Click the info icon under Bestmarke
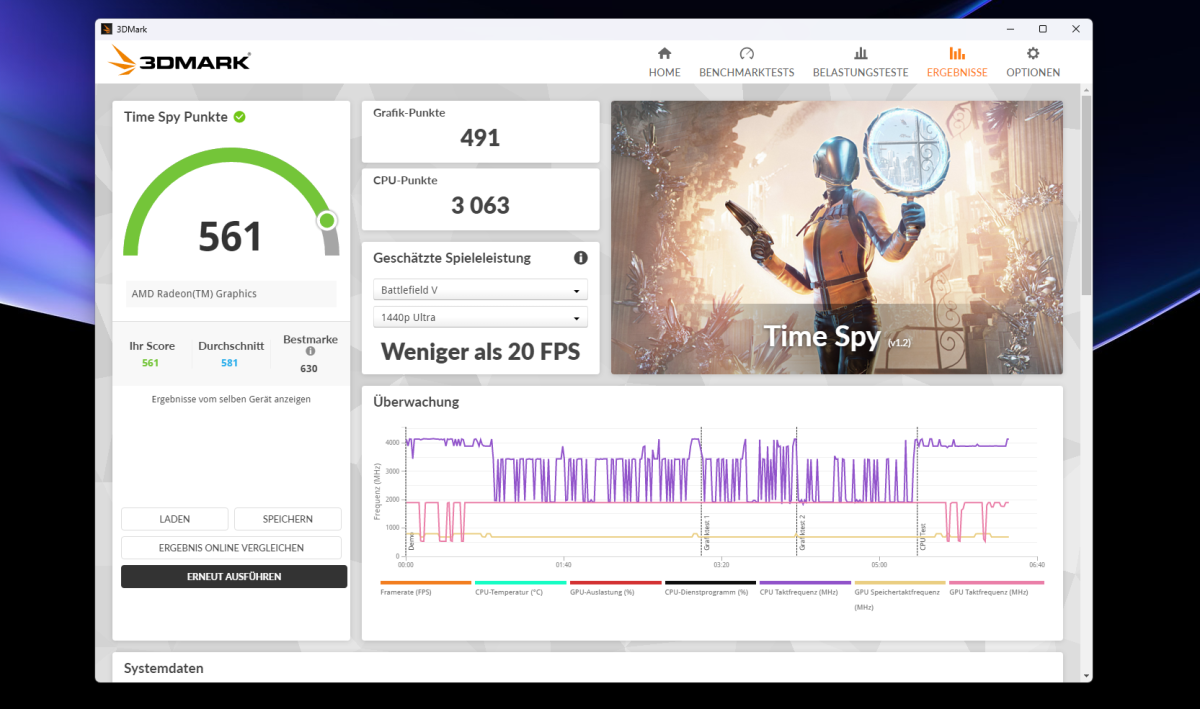The image size is (1200, 709). pyautogui.click(x=310, y=352)
